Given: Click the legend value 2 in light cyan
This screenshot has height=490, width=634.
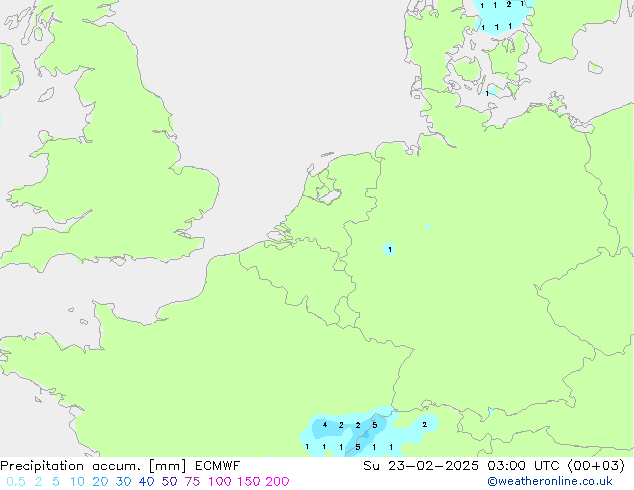Looking at the screenshot, I should tap(38, 482).
